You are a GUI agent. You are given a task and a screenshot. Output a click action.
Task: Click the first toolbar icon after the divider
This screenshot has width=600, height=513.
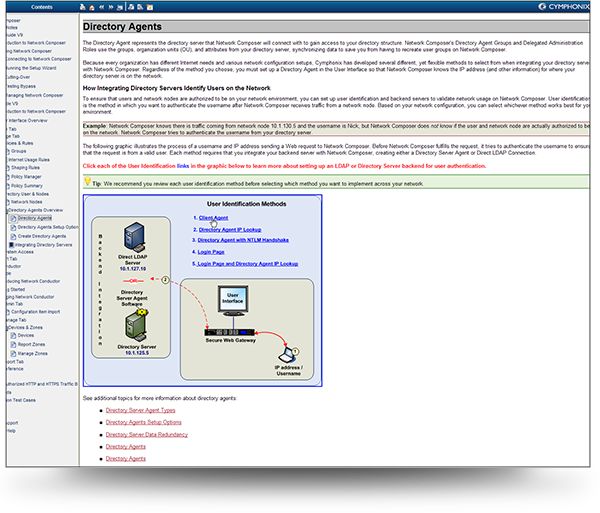point(131,7)
